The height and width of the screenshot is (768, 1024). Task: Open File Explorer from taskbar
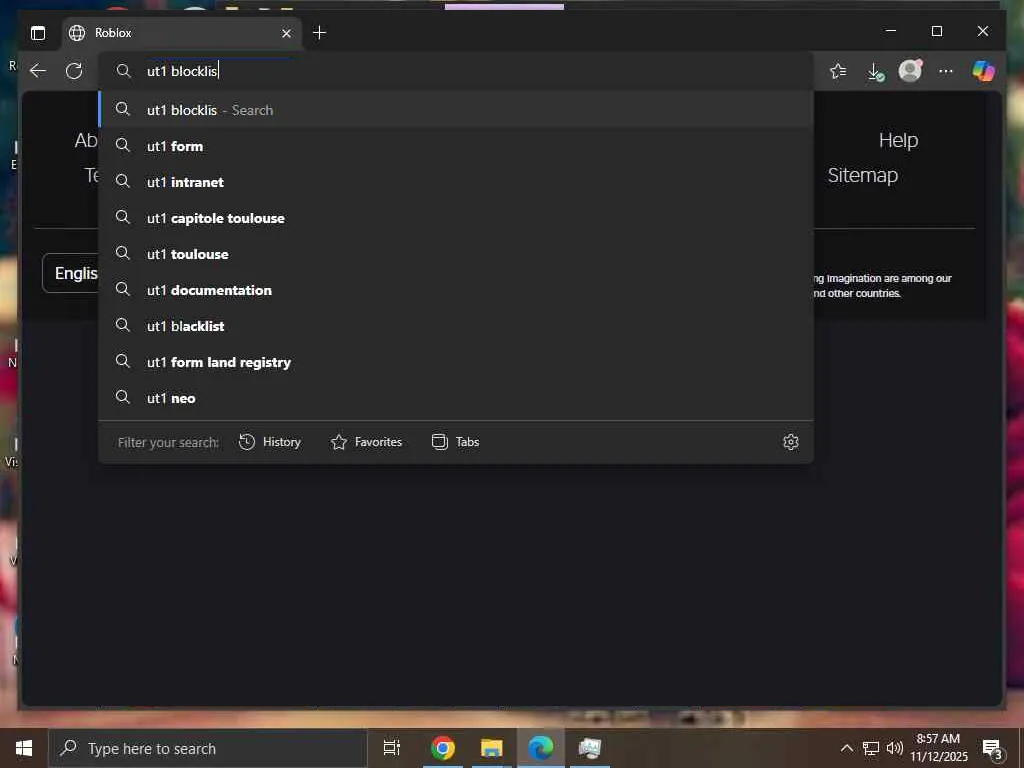click(x=491, y=748)
